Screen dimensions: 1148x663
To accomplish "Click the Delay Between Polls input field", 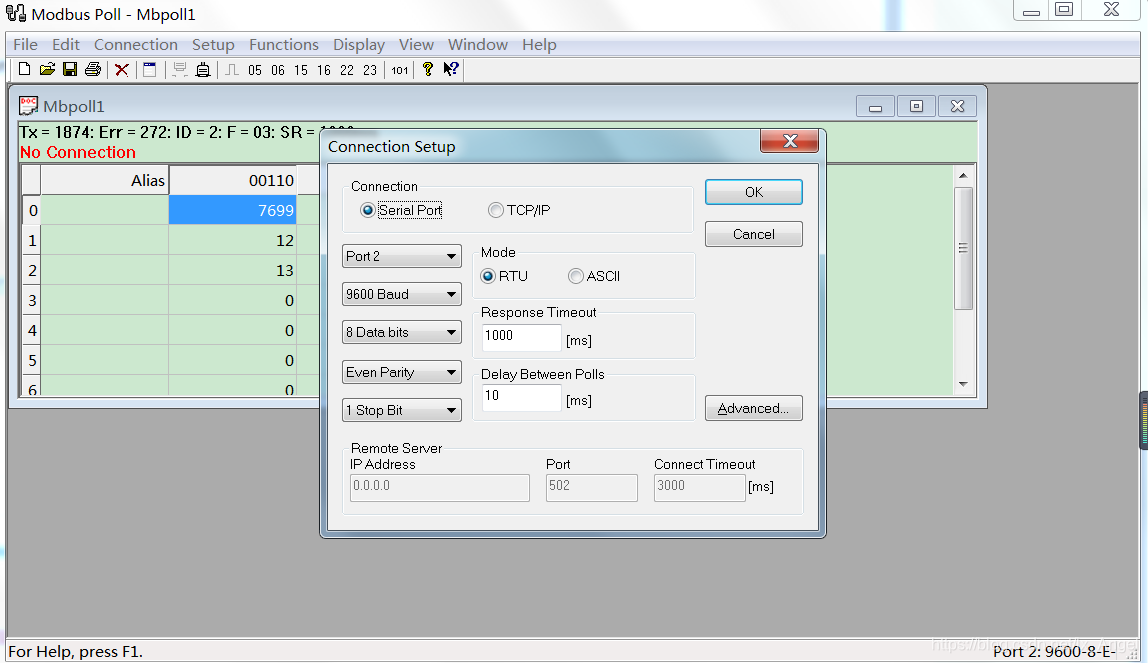I will [x=521, y=397].
